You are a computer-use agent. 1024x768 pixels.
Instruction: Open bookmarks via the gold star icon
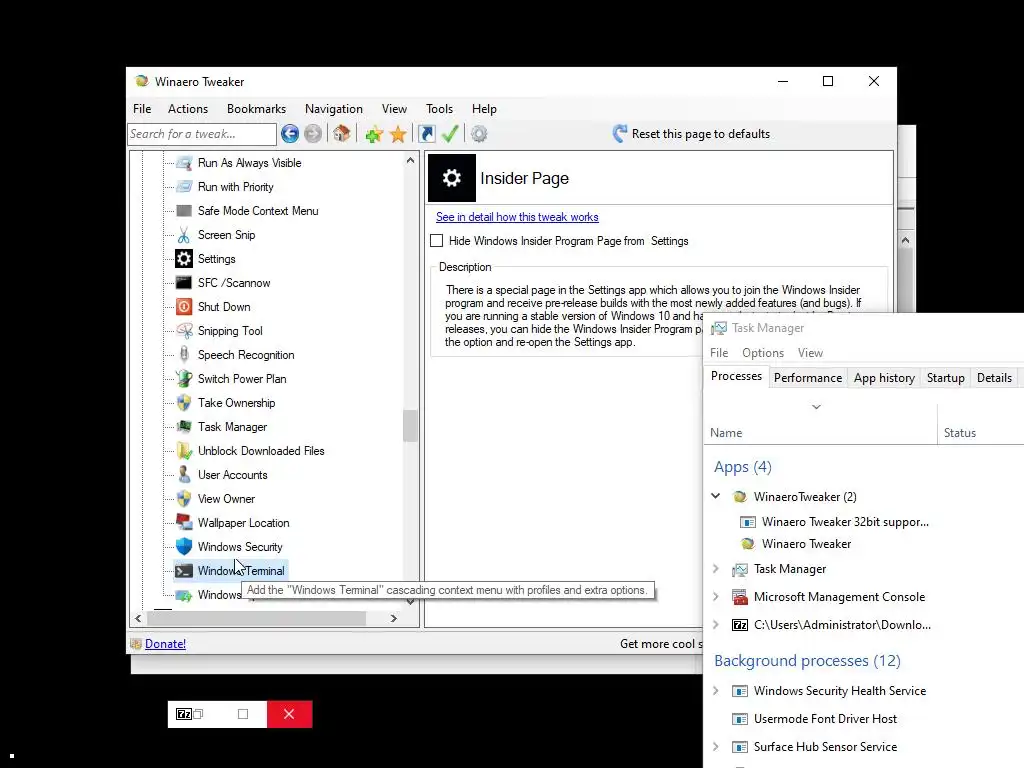pos(398,135)
